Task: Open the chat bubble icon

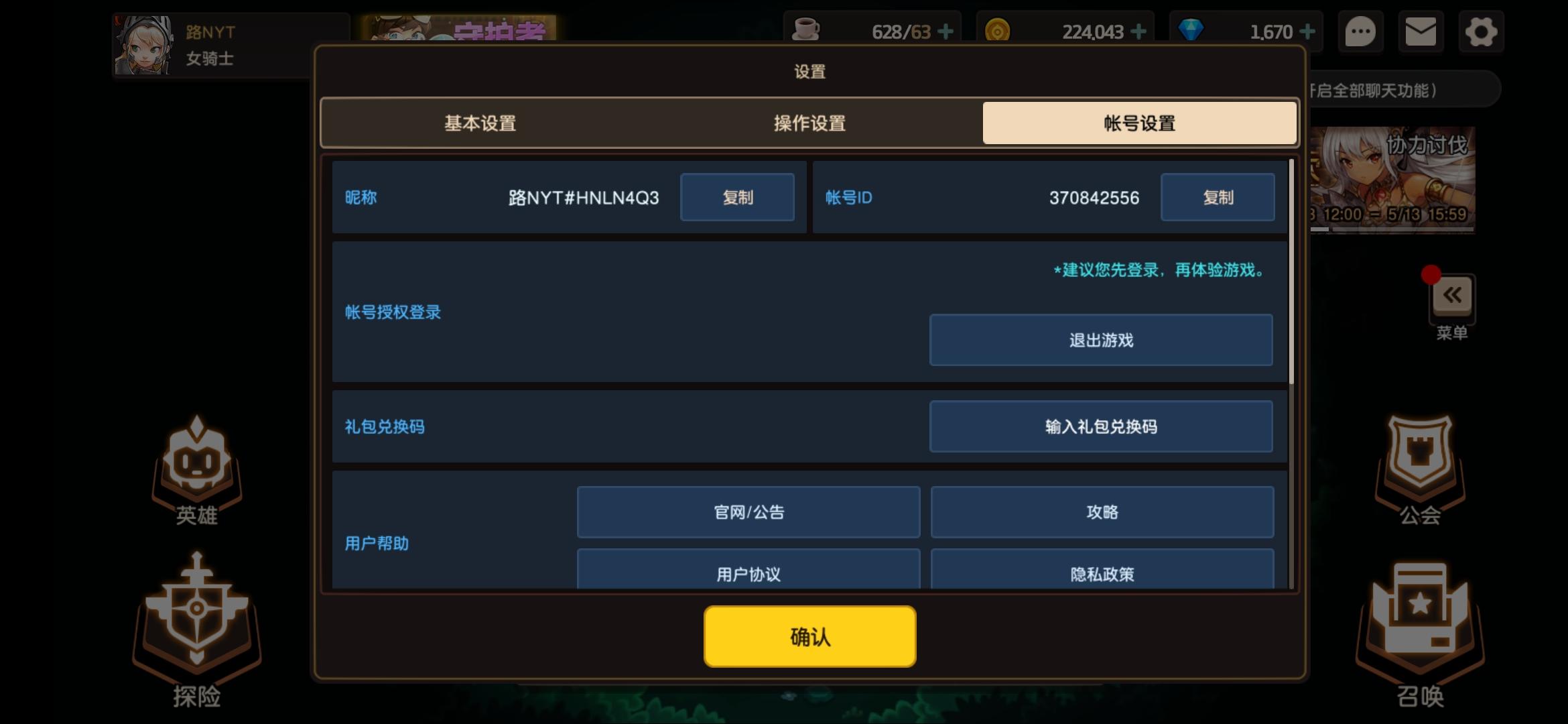Action: point(1360,32)
